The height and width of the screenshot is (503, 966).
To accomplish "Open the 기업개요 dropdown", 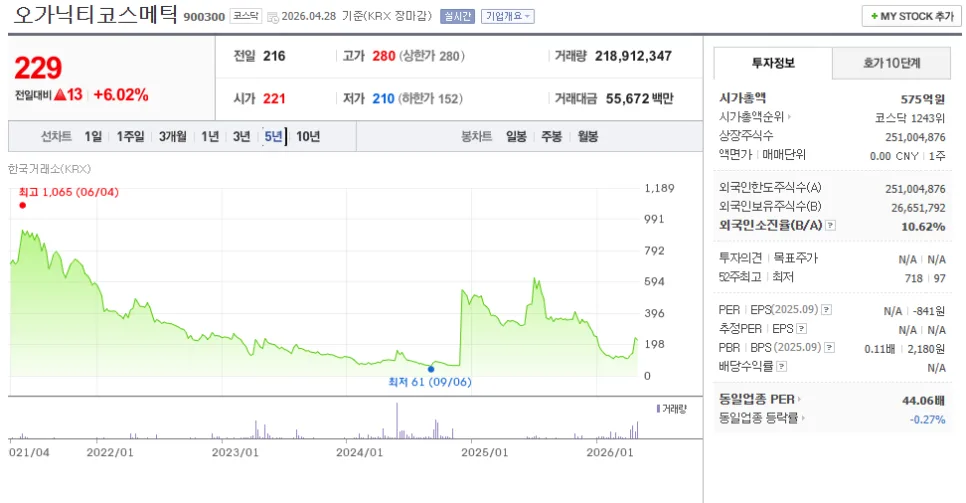I will 508,16.
